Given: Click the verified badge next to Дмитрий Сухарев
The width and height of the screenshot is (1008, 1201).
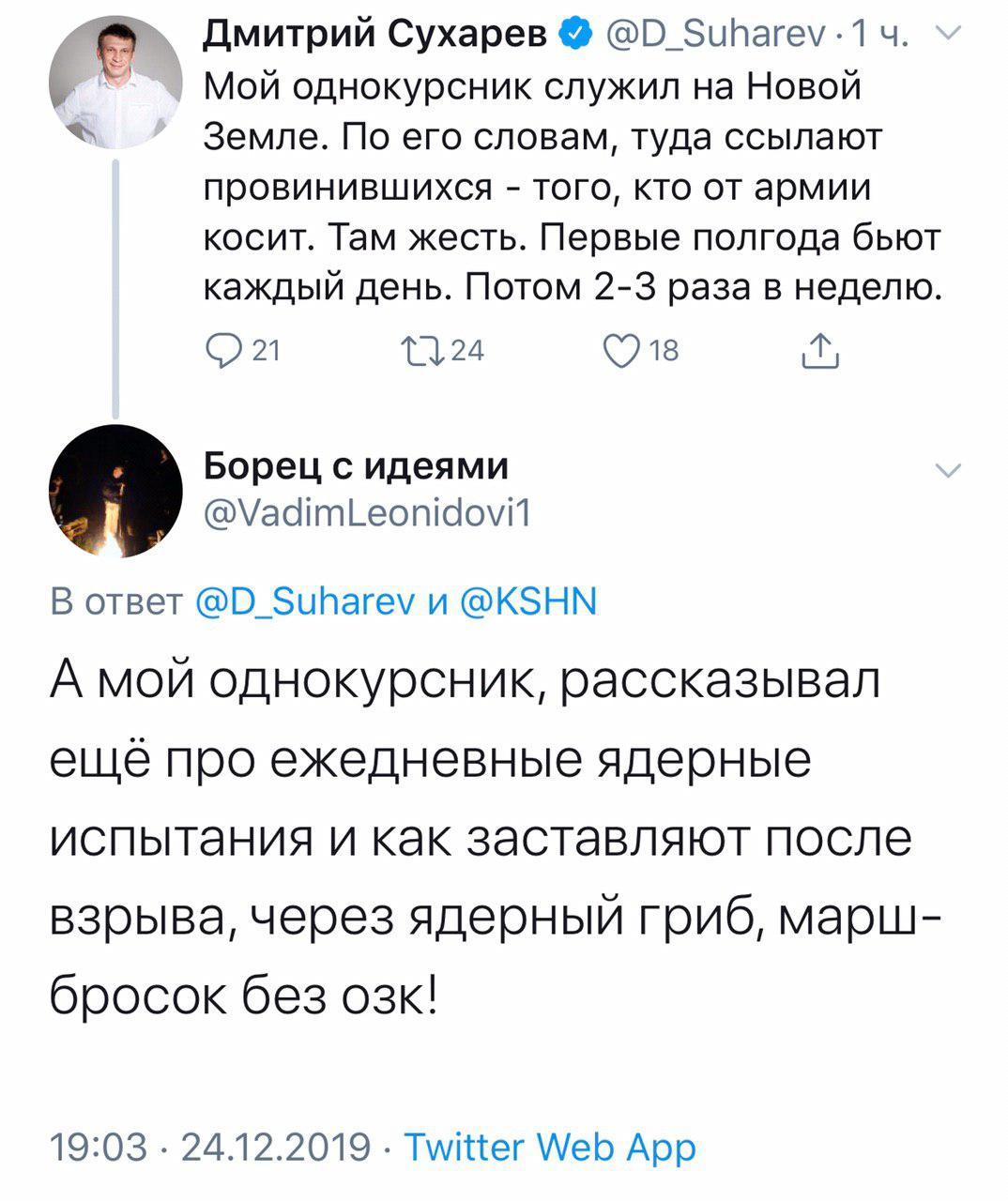Looking at the screenshot, I should tap(573, 36).
